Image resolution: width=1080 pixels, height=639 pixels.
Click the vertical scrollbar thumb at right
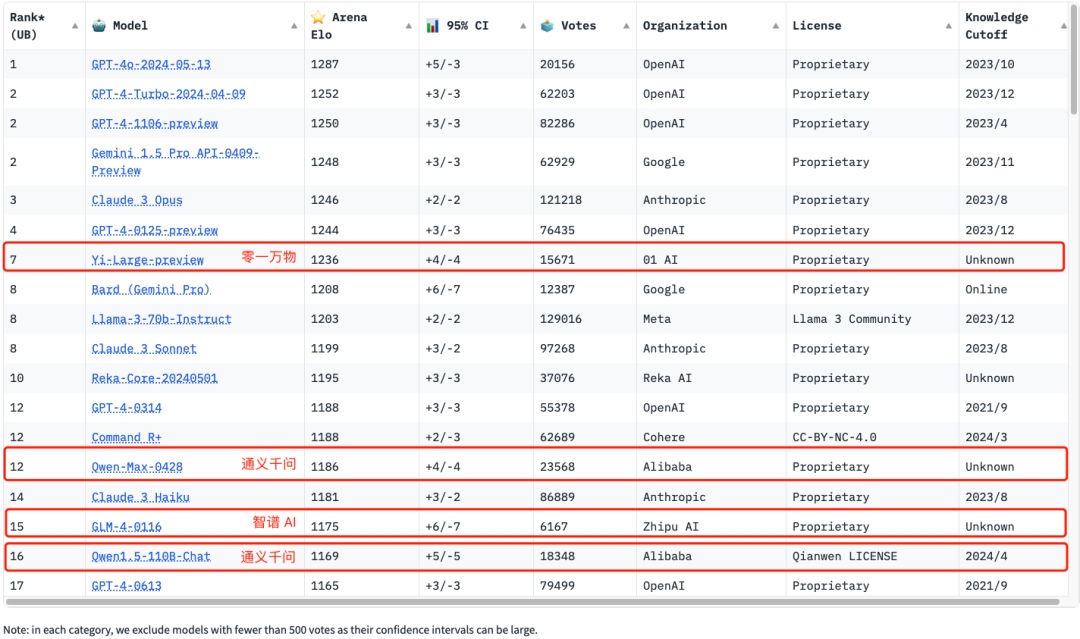point(1073,59)
